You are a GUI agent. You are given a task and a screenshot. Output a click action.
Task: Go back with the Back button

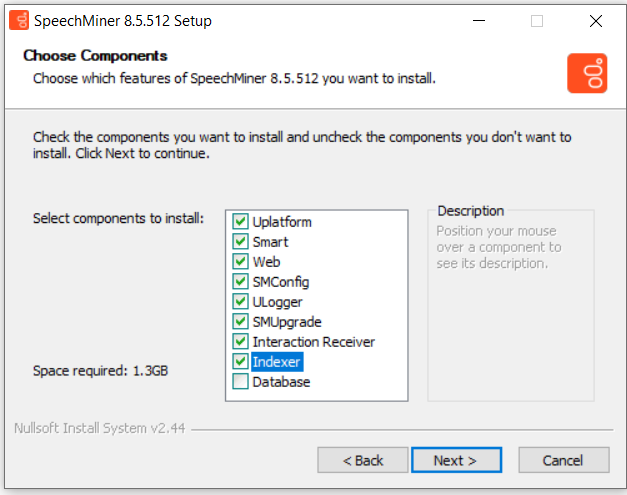[x=363, y=460]
